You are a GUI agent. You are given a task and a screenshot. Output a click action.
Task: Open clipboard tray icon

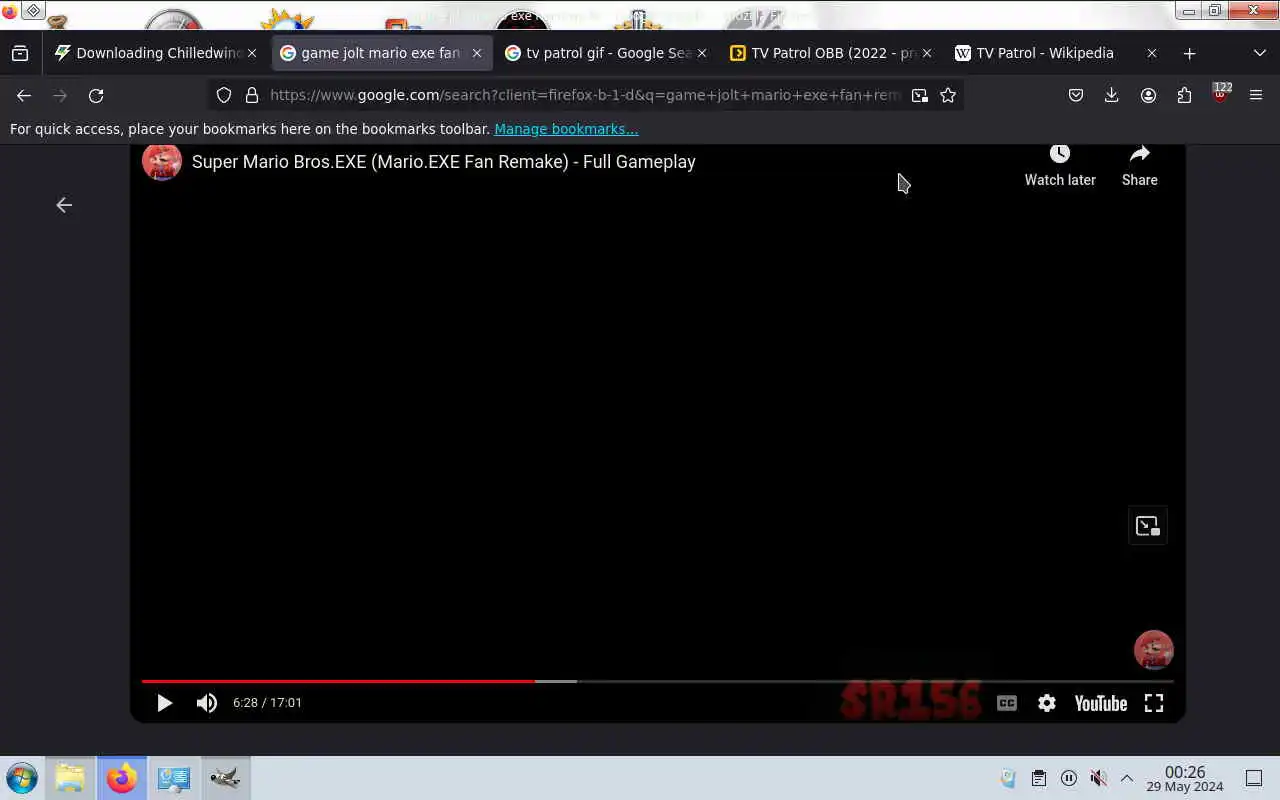[x=1039, y=778]
